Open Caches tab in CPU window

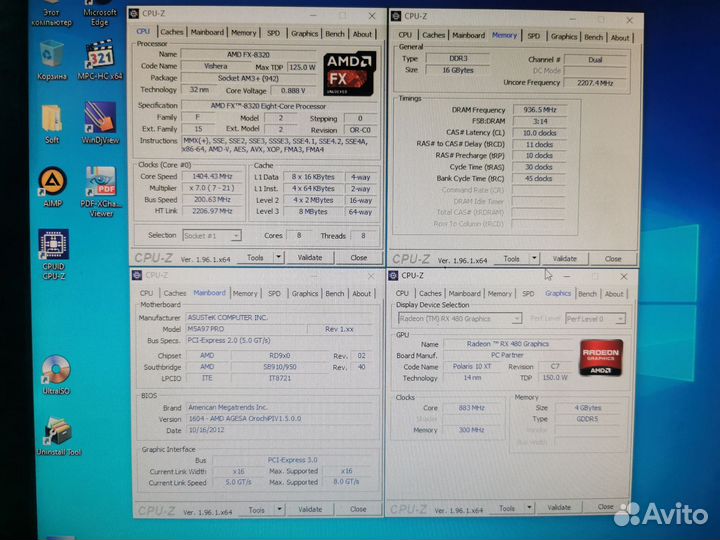point(172,32)
